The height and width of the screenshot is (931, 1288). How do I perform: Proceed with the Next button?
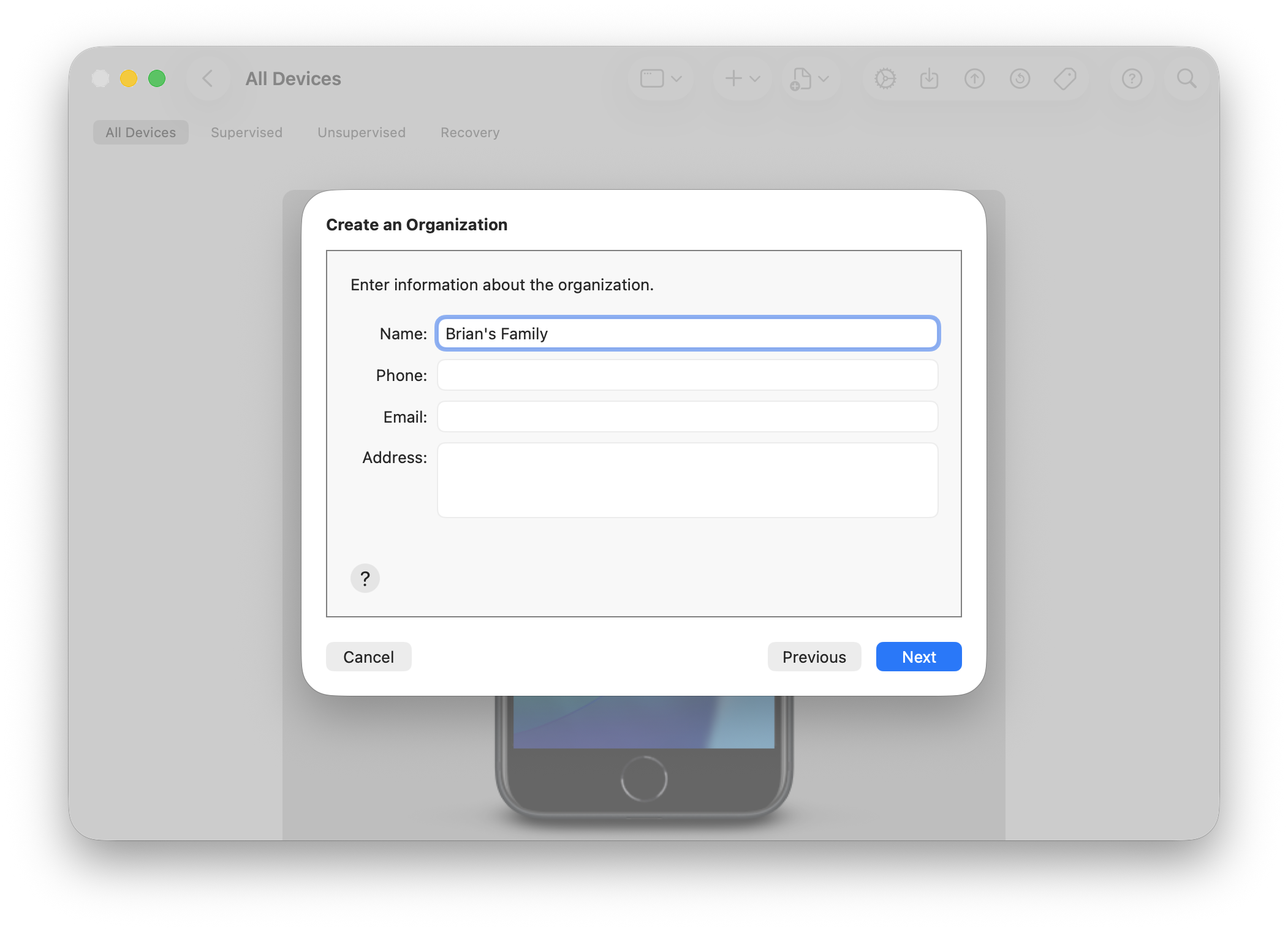(x=919, y=657)
